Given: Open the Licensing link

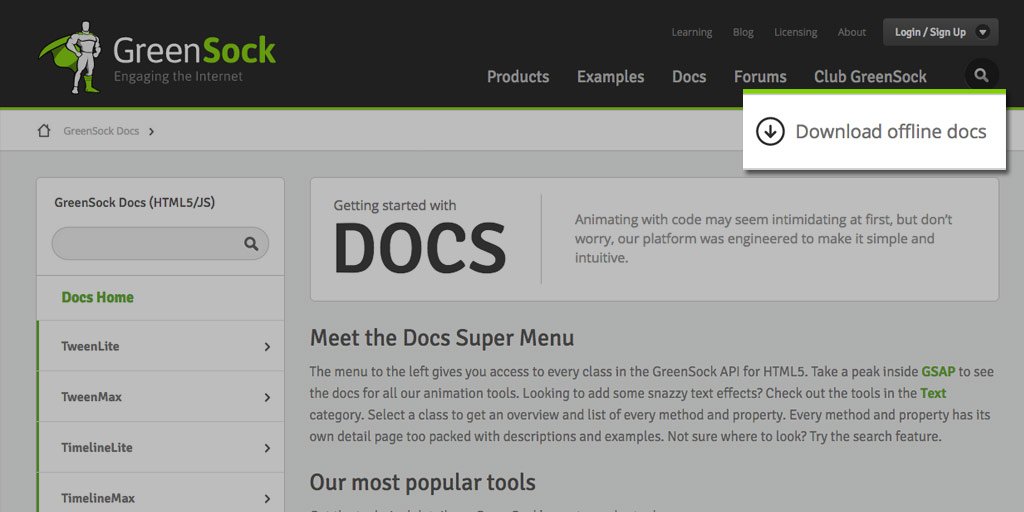Looking at the screenshot, I should (795, 32).
